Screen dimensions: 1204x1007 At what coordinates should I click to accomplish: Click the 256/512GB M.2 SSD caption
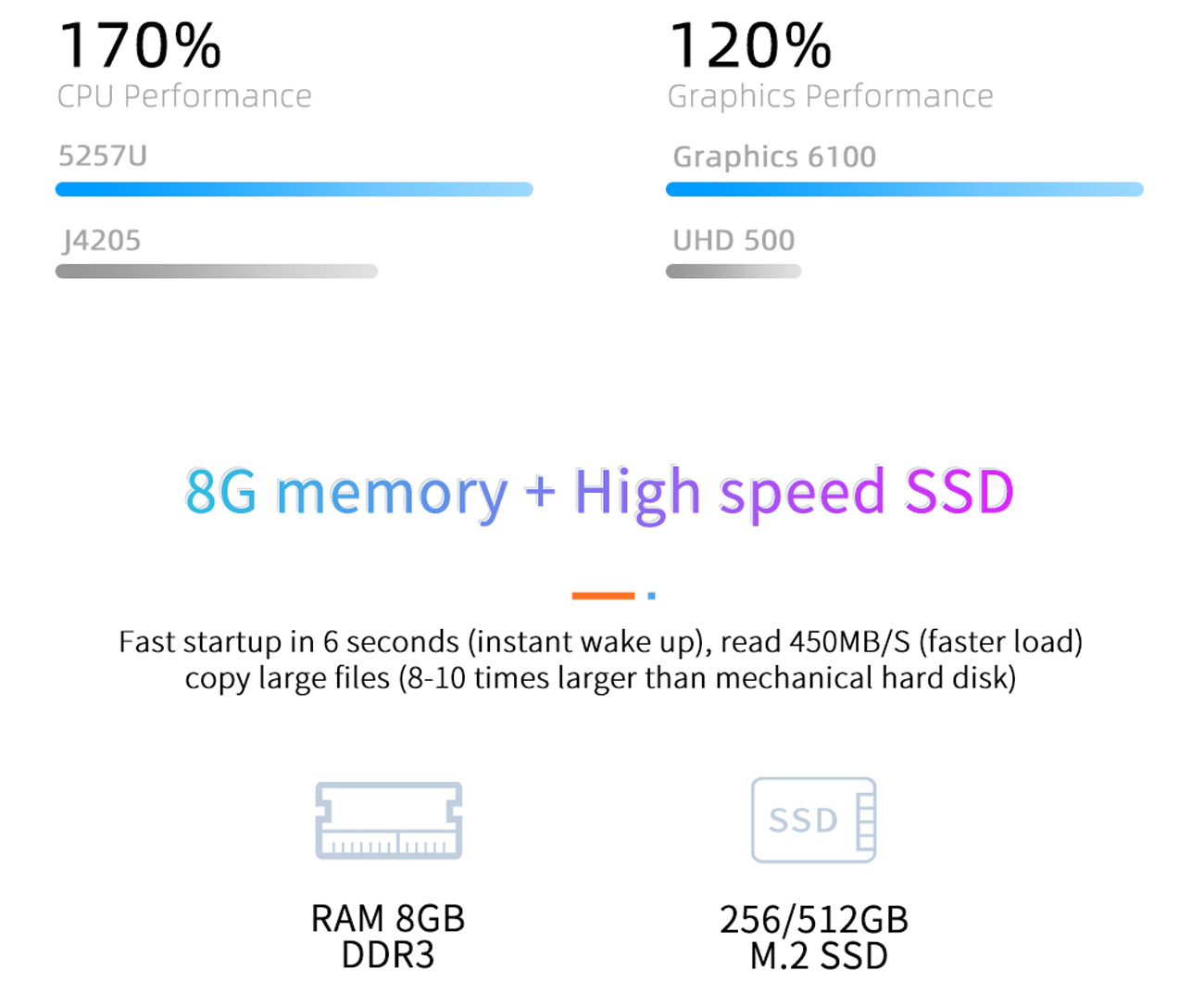[x=815, y=938]
